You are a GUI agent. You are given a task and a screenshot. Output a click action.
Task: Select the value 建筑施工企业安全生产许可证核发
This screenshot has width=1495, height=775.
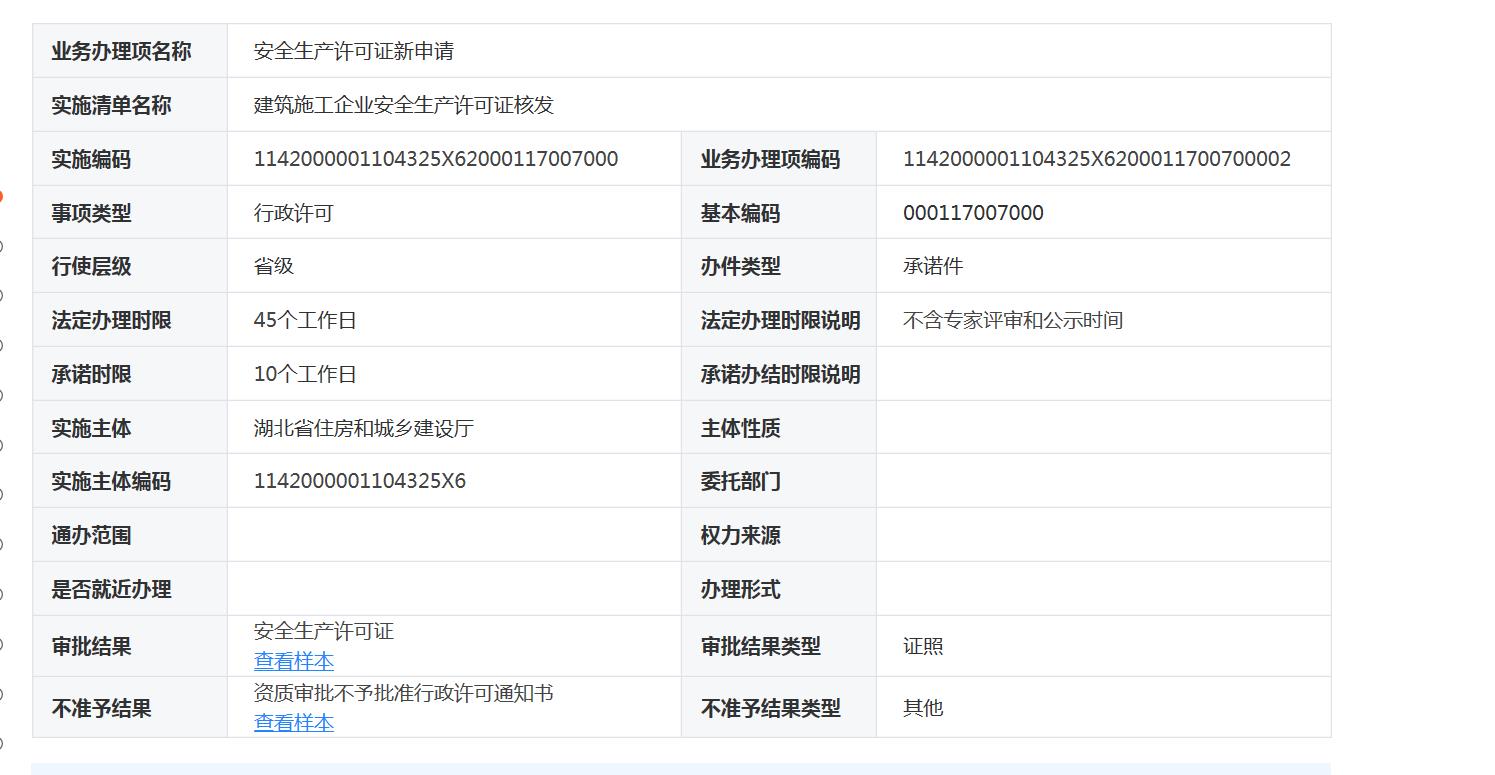pyautogui.click(x=404, y=105)
